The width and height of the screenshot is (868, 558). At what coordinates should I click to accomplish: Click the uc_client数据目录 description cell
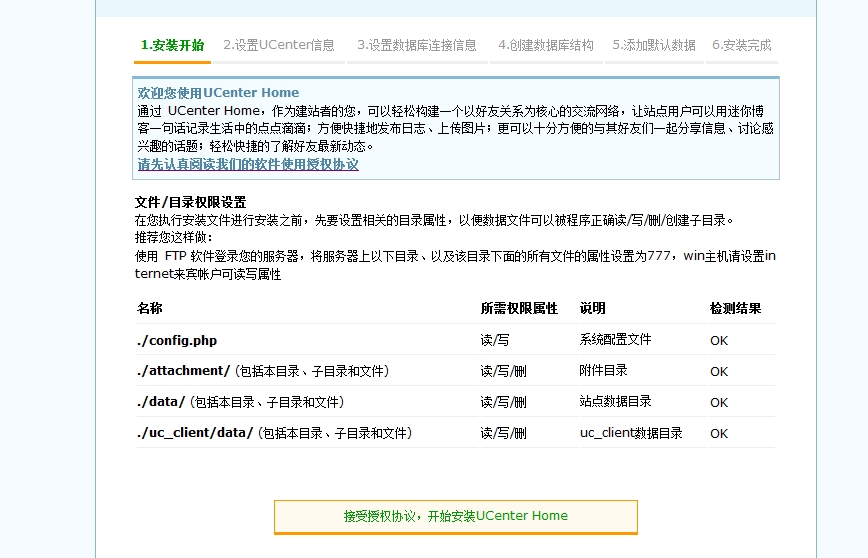pyautogui.click(x=631, y=433)
